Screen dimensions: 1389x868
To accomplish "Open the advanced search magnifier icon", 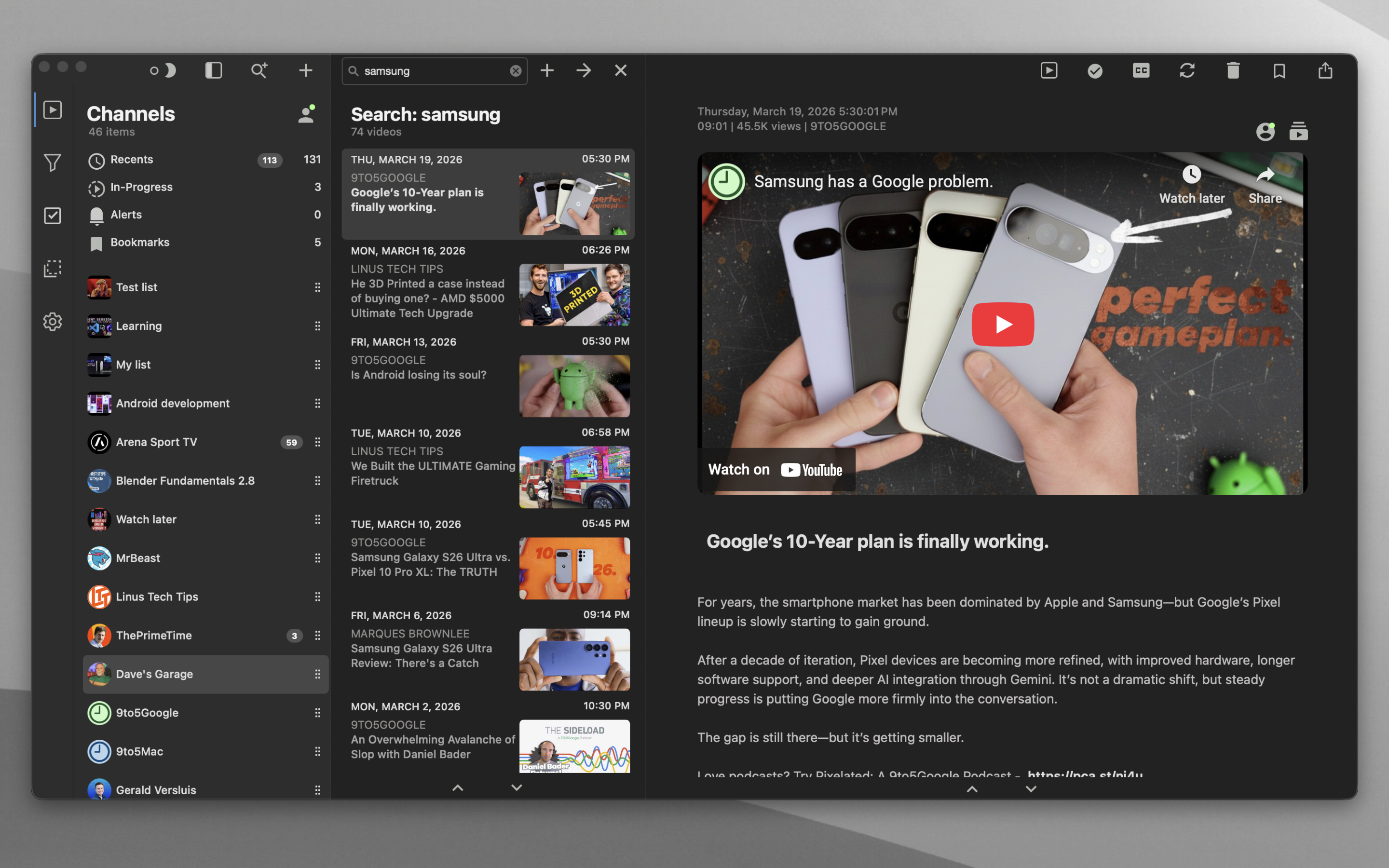I will pyautogui.click(x=259, y=70).
